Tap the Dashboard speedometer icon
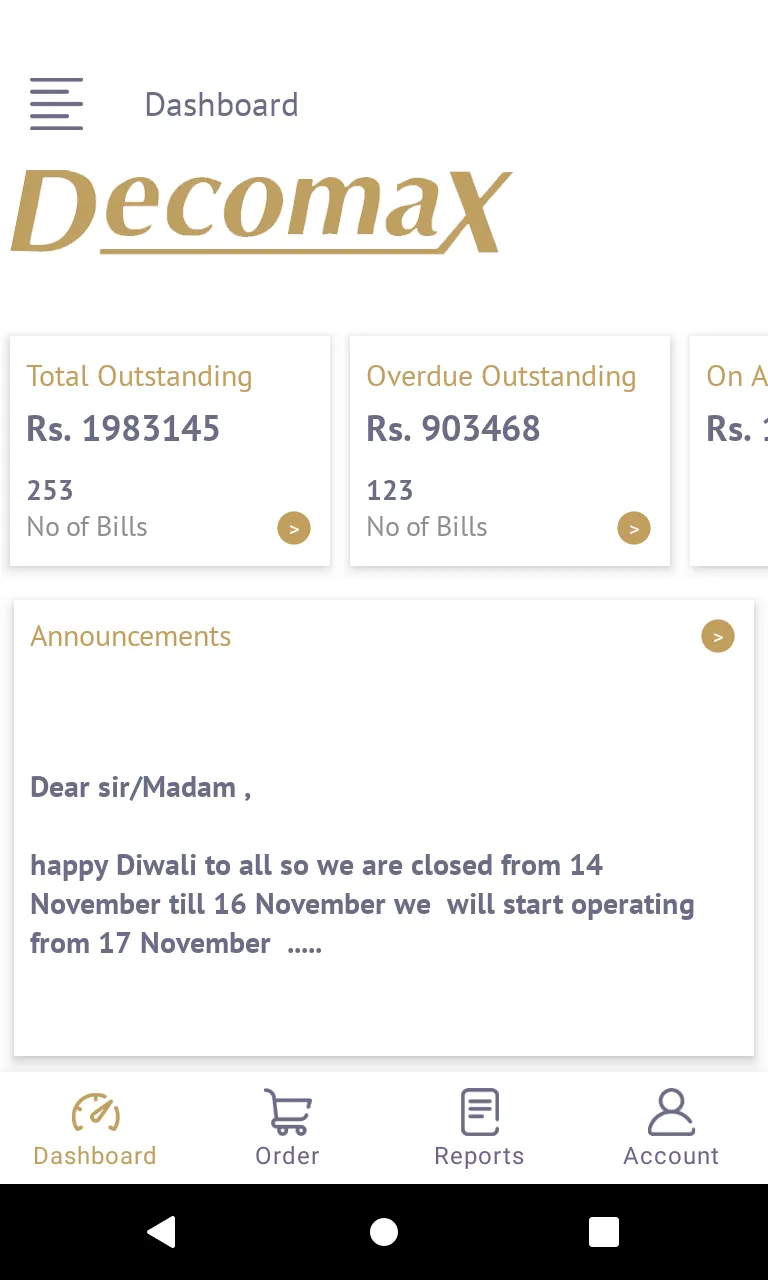Image resolution: width=768 pixels, height=1280 pixels. (x=95, y=1112)
